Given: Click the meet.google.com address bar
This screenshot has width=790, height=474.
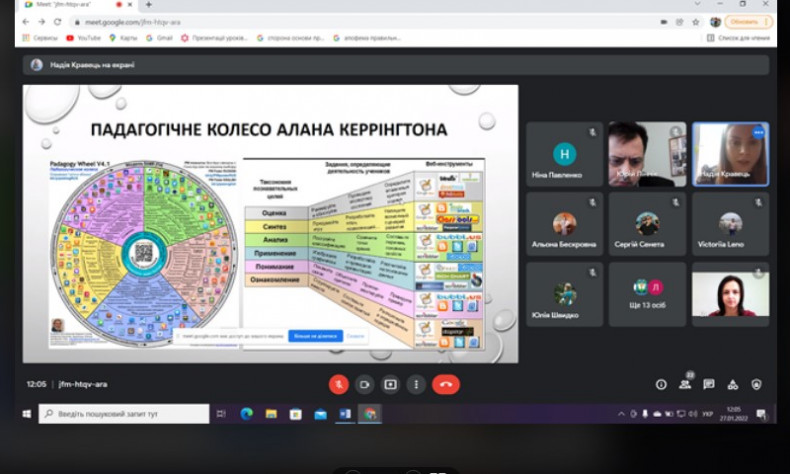Looking at the screenshot, I should tap(363, 22).
